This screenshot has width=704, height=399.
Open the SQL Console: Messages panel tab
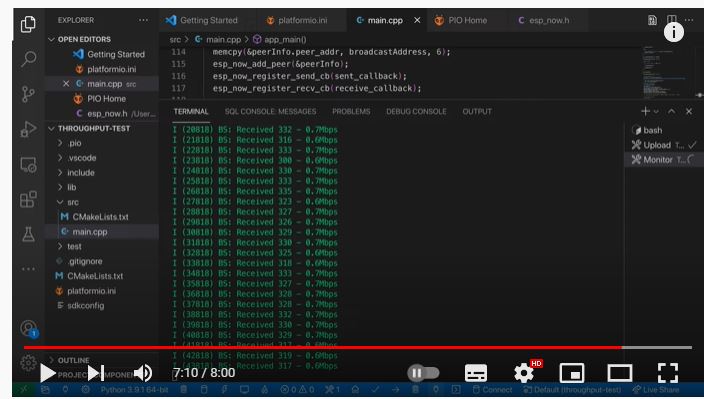pos(270,111)
